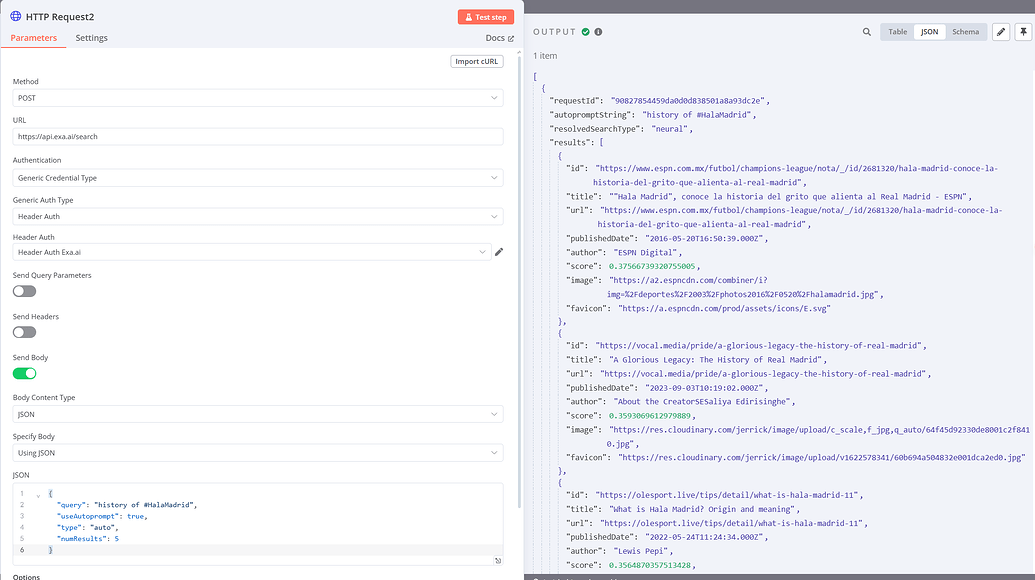The width and height of the screenshot is (1035, 580).
Task: Expand the JSON editor using its corner icon
Action: coord(497,561)
